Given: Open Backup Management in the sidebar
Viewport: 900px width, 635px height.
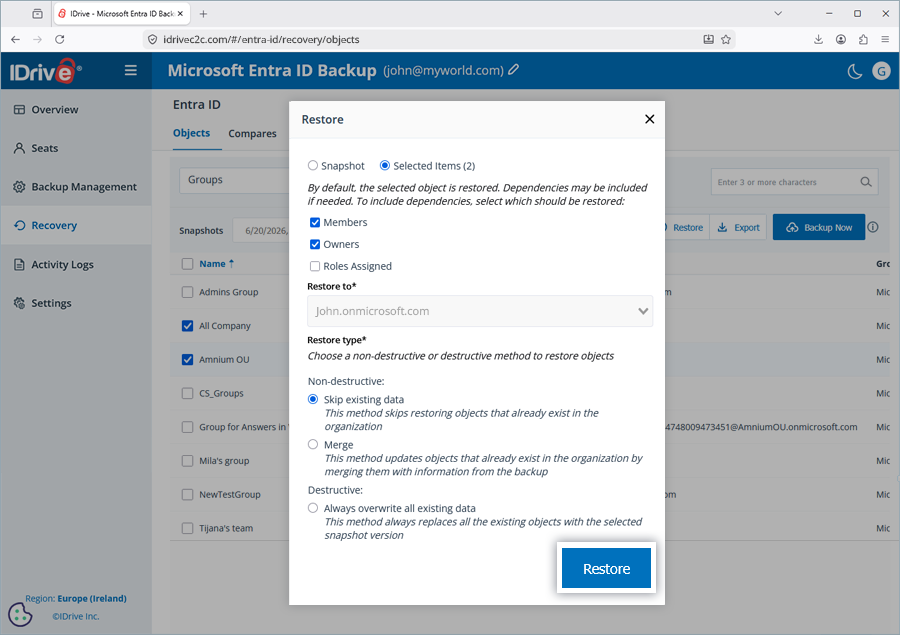Looking at the screenshot, I should pyautogui.click(x=75, y=187).
